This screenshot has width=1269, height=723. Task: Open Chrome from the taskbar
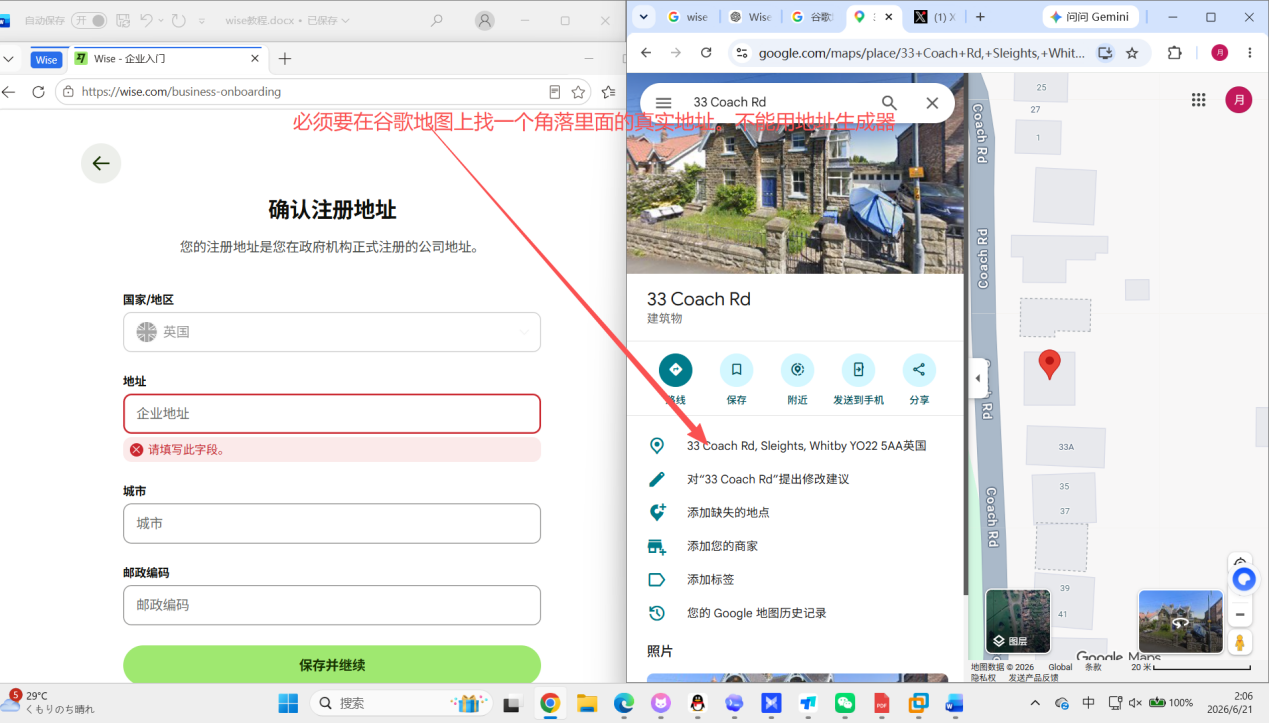(549, 703)
